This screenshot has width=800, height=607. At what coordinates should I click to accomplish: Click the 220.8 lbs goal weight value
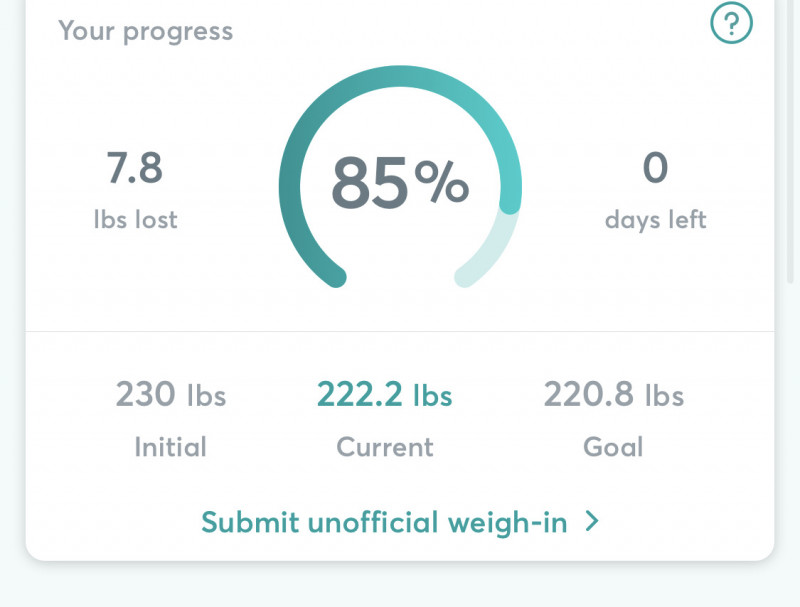pyautogui.click(x=613, y=395)
